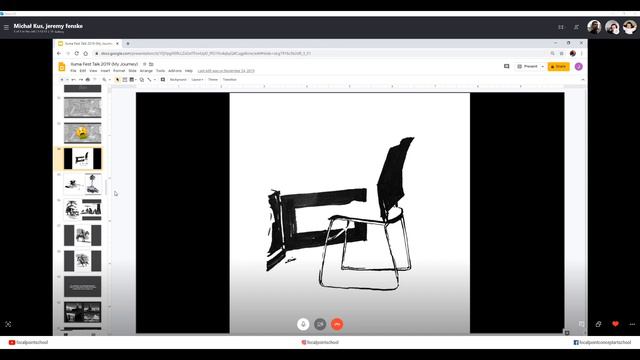
Task: Open the Insert menu
Action: pos(105,71)
